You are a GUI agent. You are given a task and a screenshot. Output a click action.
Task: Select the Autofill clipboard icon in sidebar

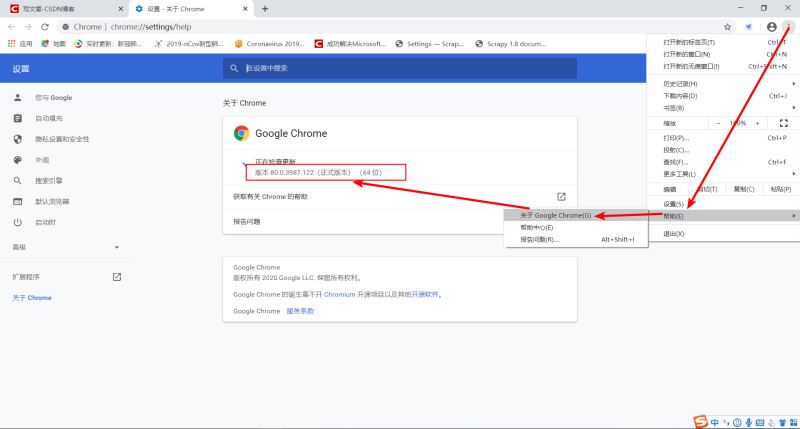click(x=18, y=118)
